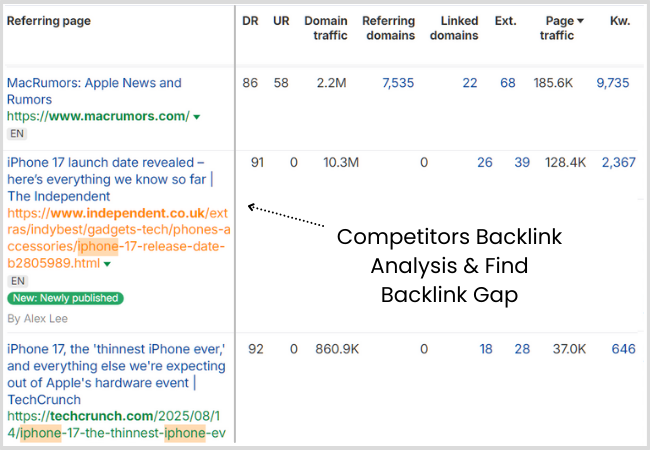Sort by the UR column header
Image resolution: width=650 pixels, height=450 pixels.
[281, 21]
